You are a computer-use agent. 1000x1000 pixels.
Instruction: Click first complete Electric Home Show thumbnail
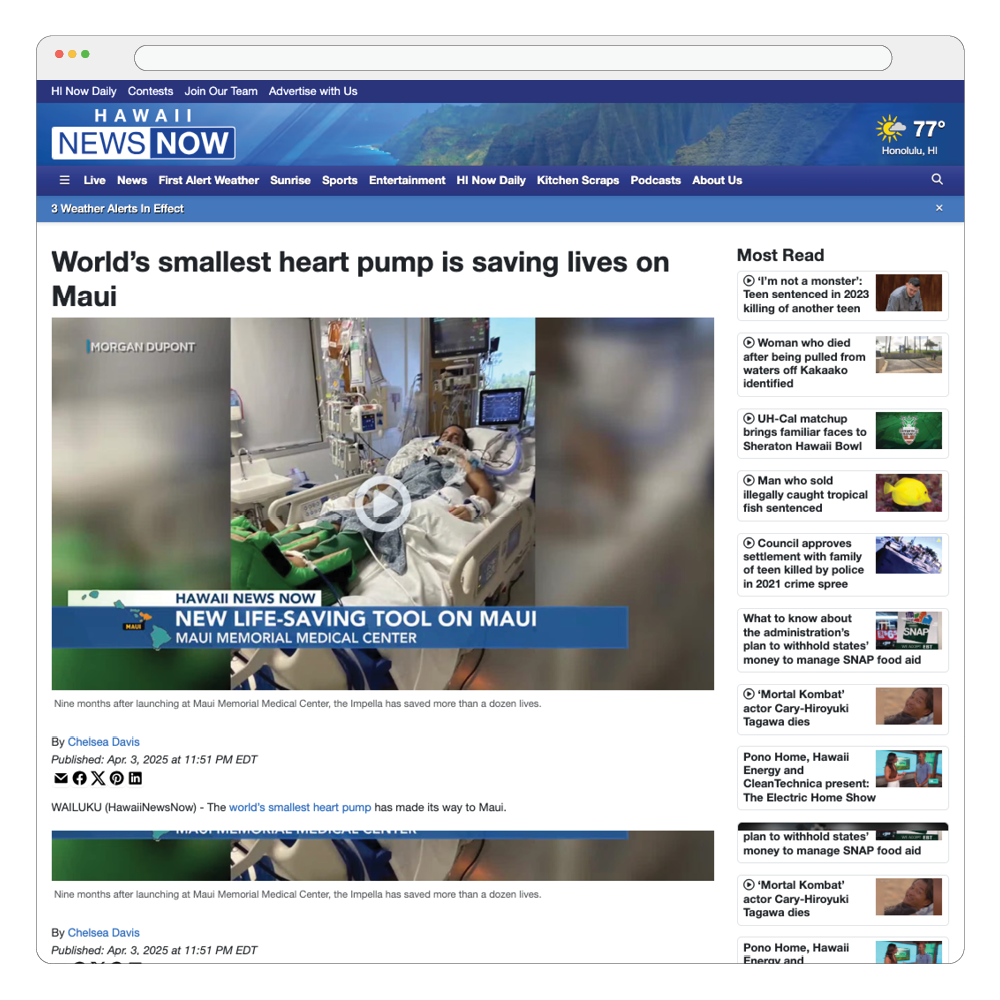[909, 768]
